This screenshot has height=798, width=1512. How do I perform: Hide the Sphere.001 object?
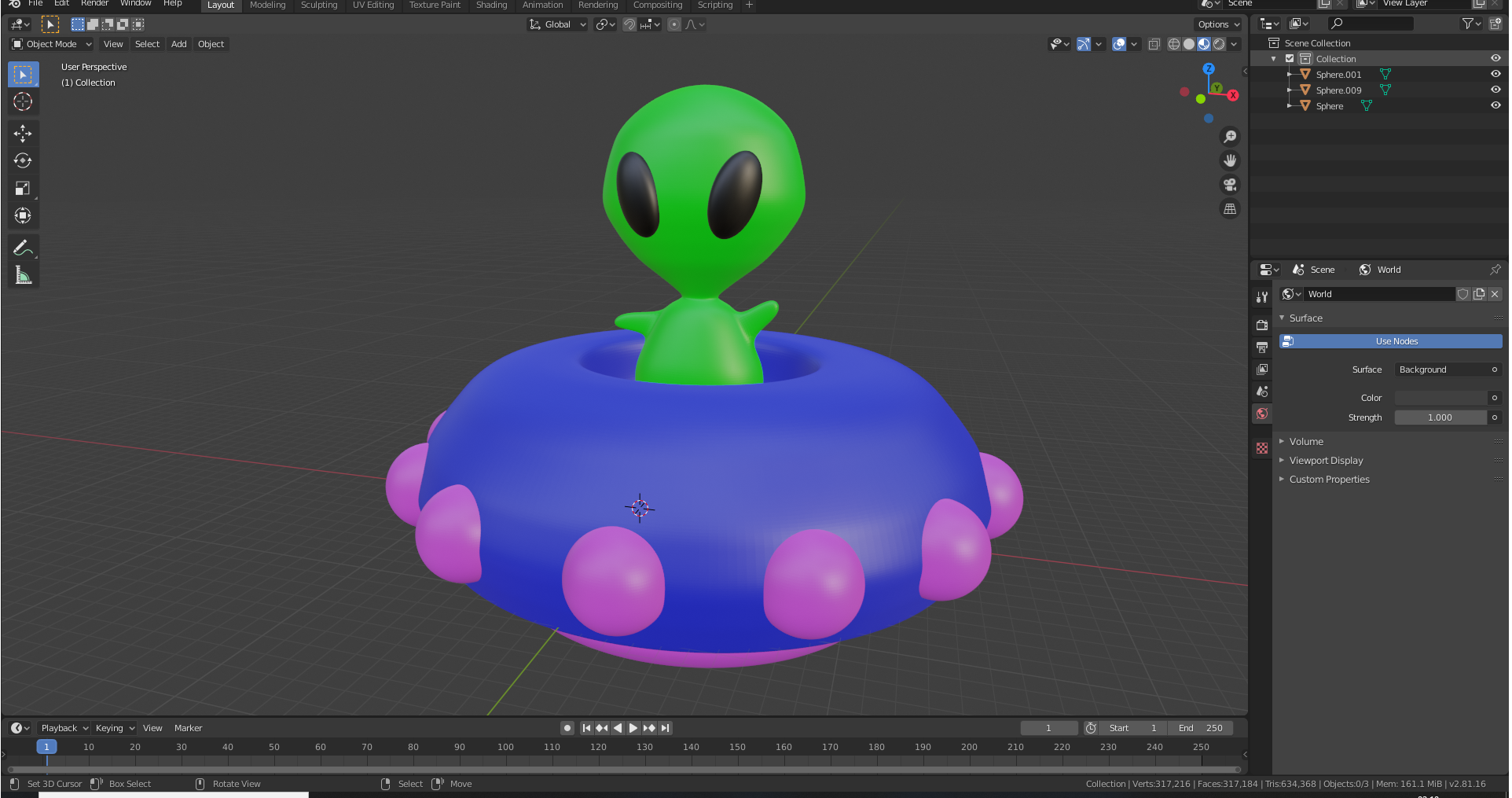[x=1495, y=74]
